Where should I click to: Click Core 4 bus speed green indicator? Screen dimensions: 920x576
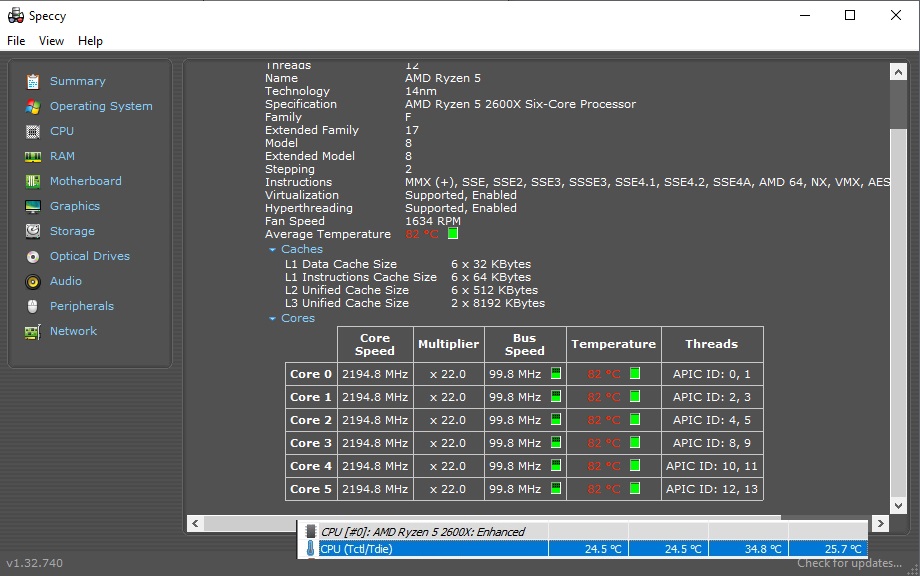(x=556, y=465)
